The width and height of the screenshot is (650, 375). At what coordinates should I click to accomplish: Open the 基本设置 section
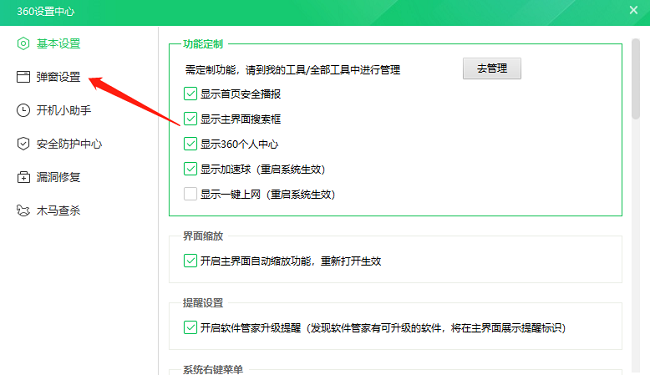[x=58, y=44]
